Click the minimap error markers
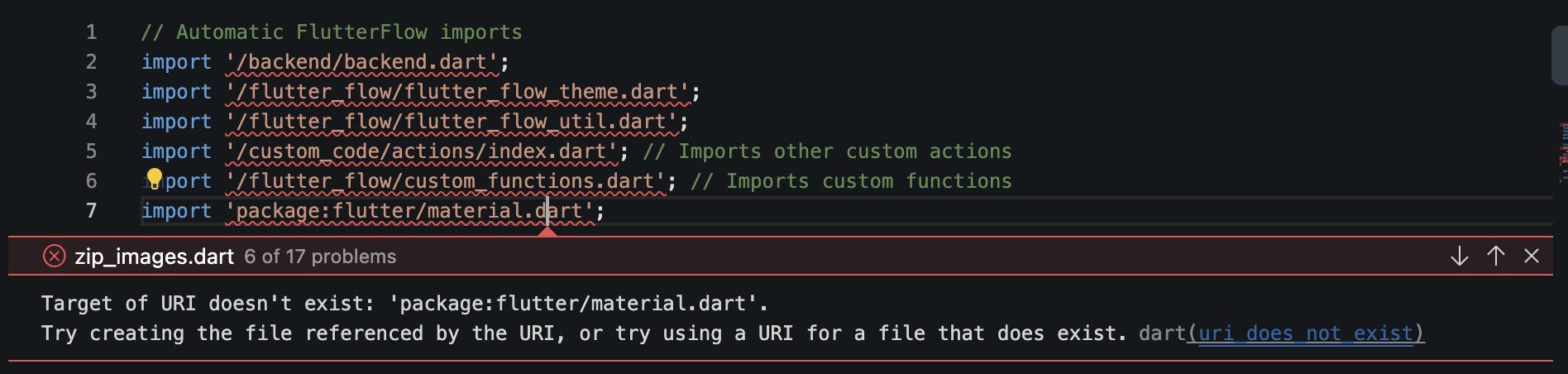This screenshot has height=374, width=1568. [1563, 152]
